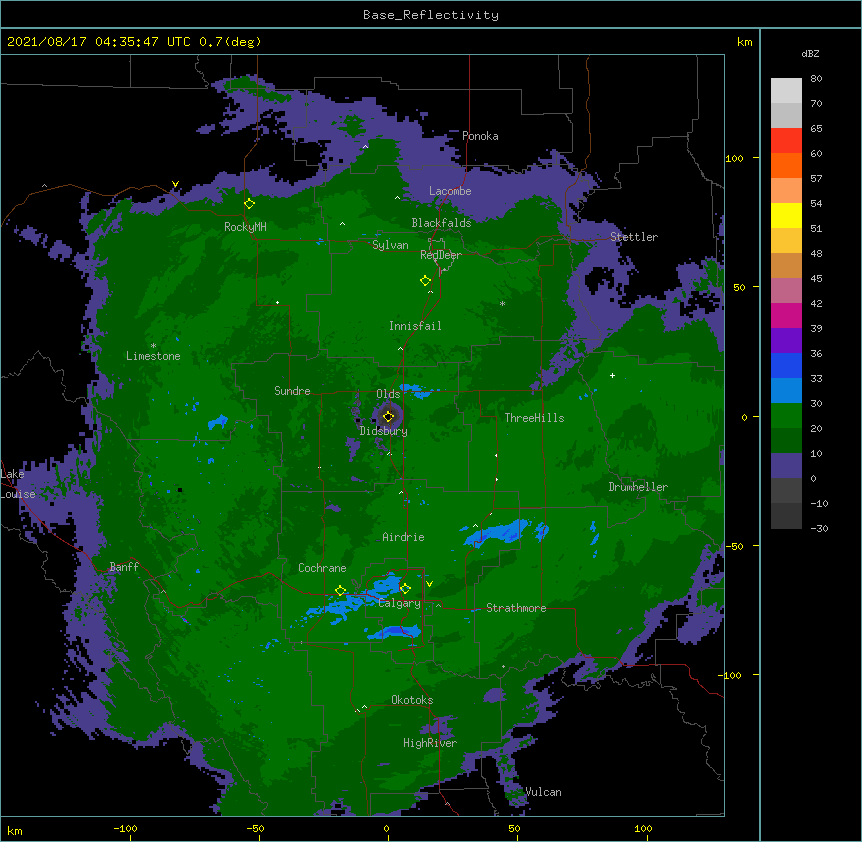Click the asterisk marker above Limestone
Image resolution: width=862 pixels, height=842 pixels.
[x=153, y=346]
